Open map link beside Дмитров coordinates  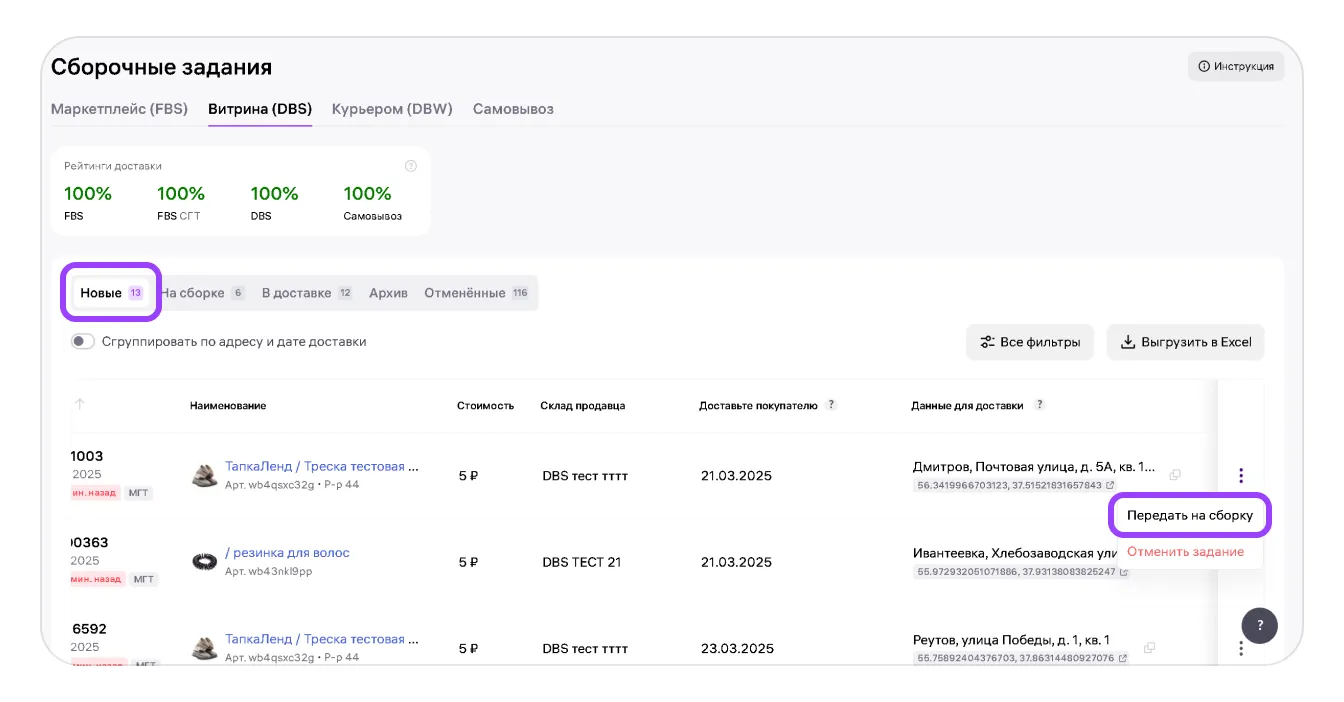pos(1110,486)
